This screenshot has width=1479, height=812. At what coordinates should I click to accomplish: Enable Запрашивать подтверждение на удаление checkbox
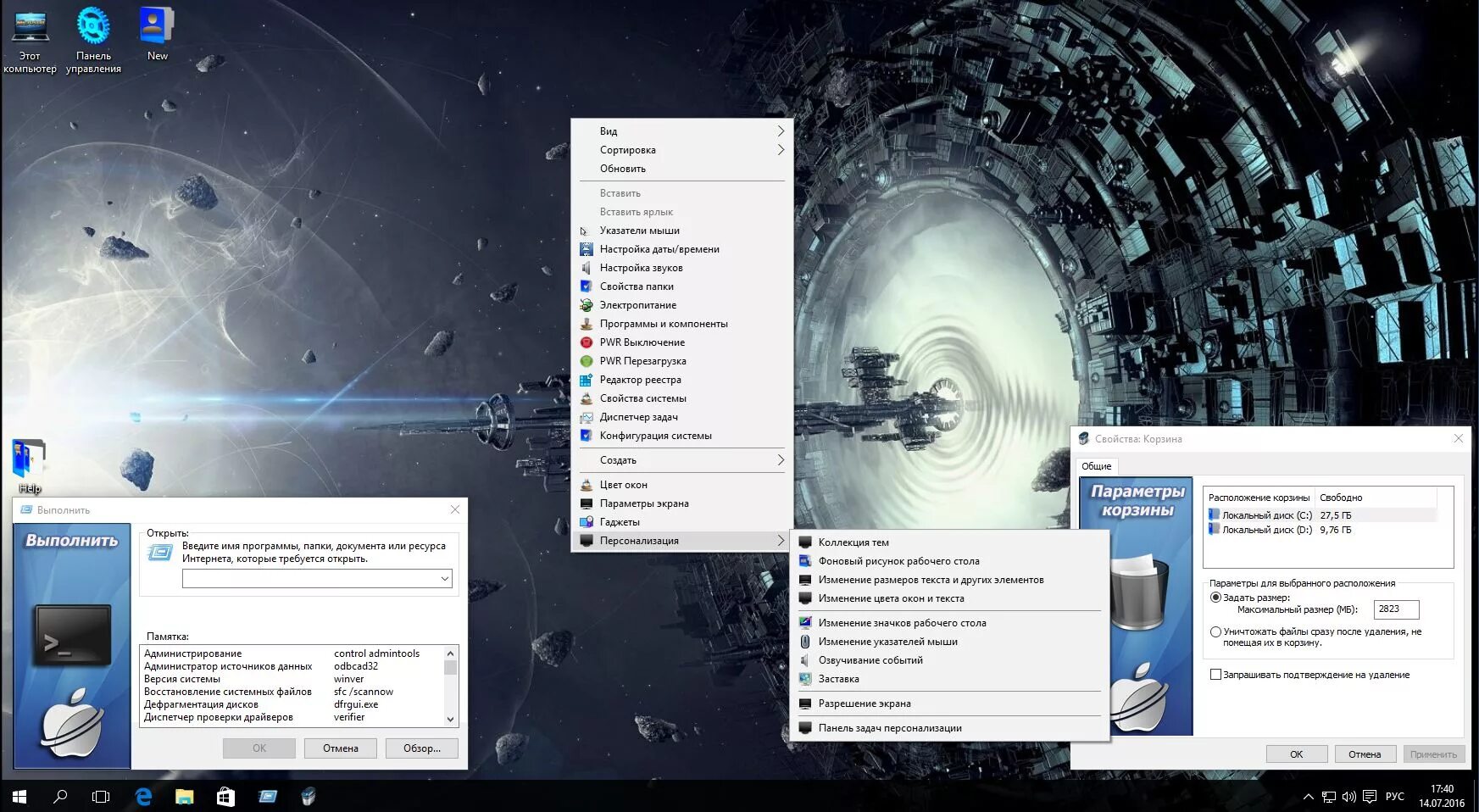coord(1215,675)
